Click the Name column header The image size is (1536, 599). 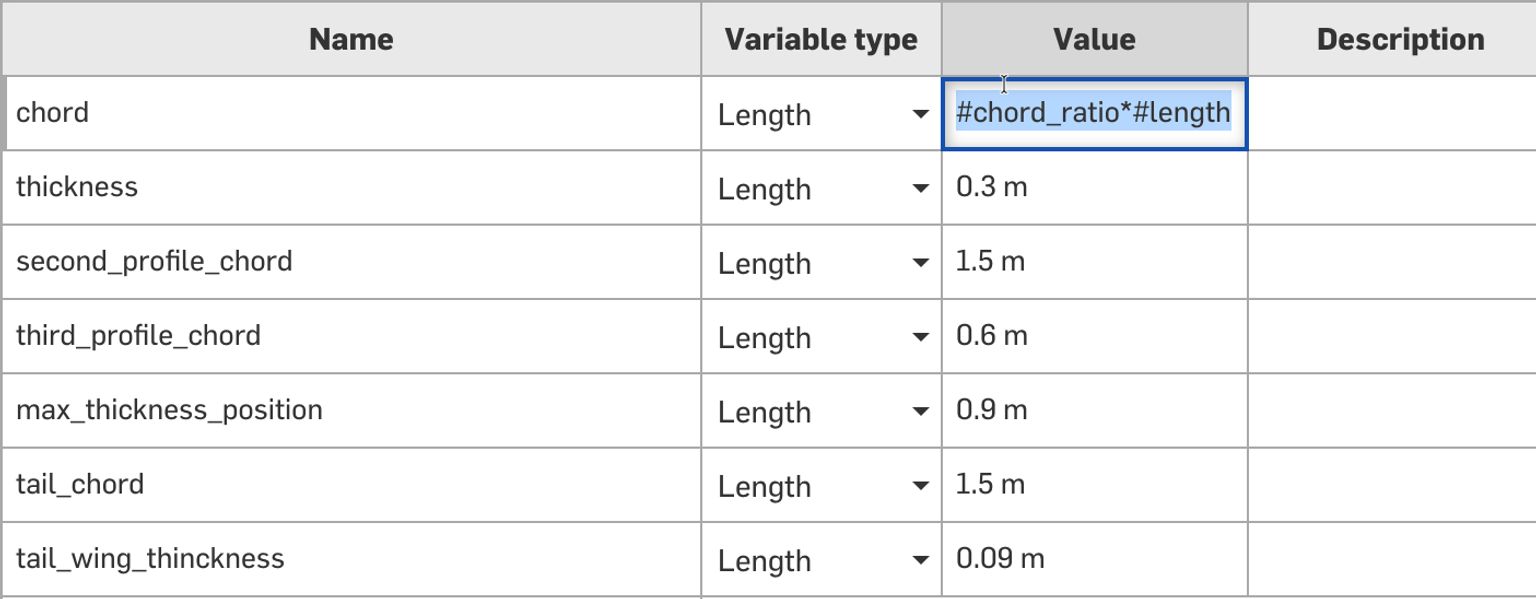click(350, 39)
